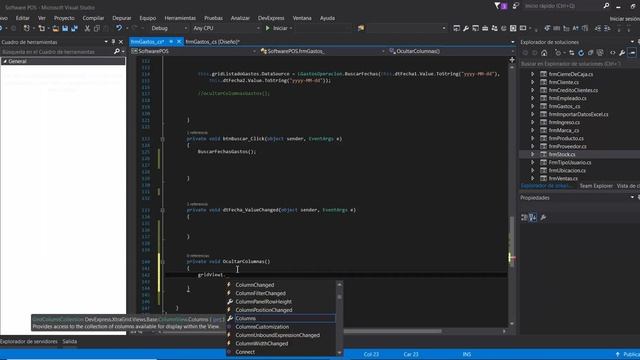Click the Quick Launch magnifier icon

click(x=606, y=6)
